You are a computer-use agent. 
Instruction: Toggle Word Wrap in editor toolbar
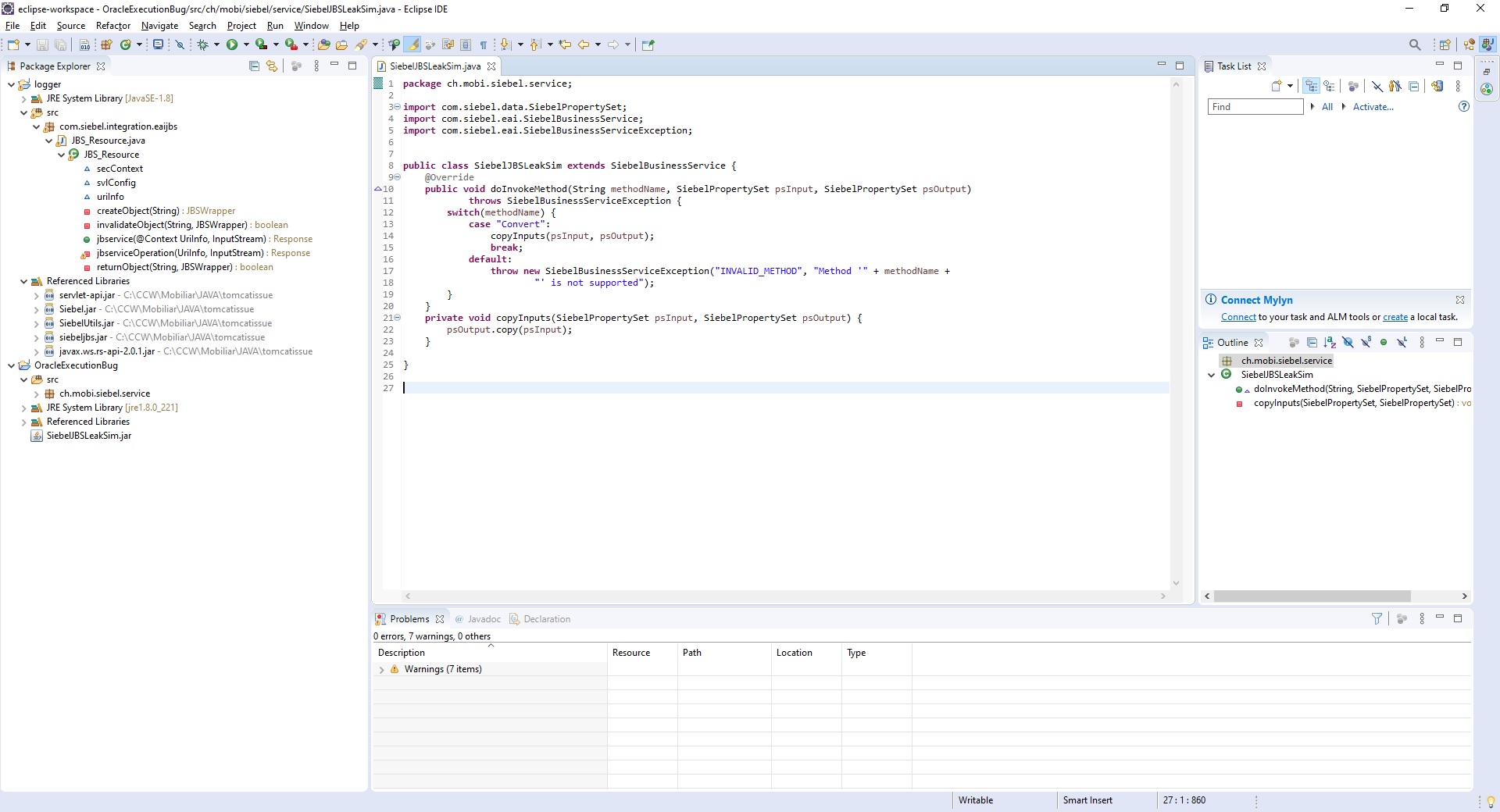tap(448, 45)
